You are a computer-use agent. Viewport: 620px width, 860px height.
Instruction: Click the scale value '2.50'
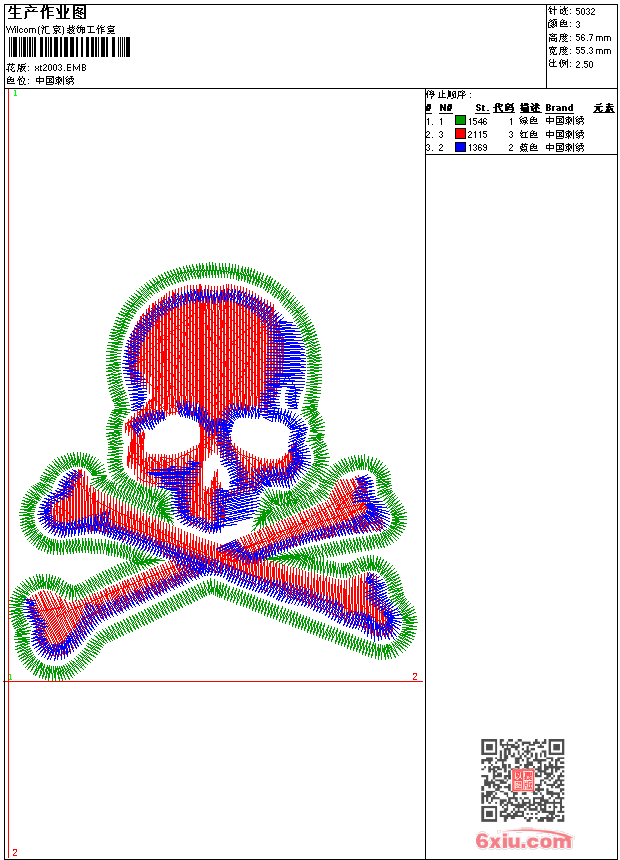[x=584, y=64]
